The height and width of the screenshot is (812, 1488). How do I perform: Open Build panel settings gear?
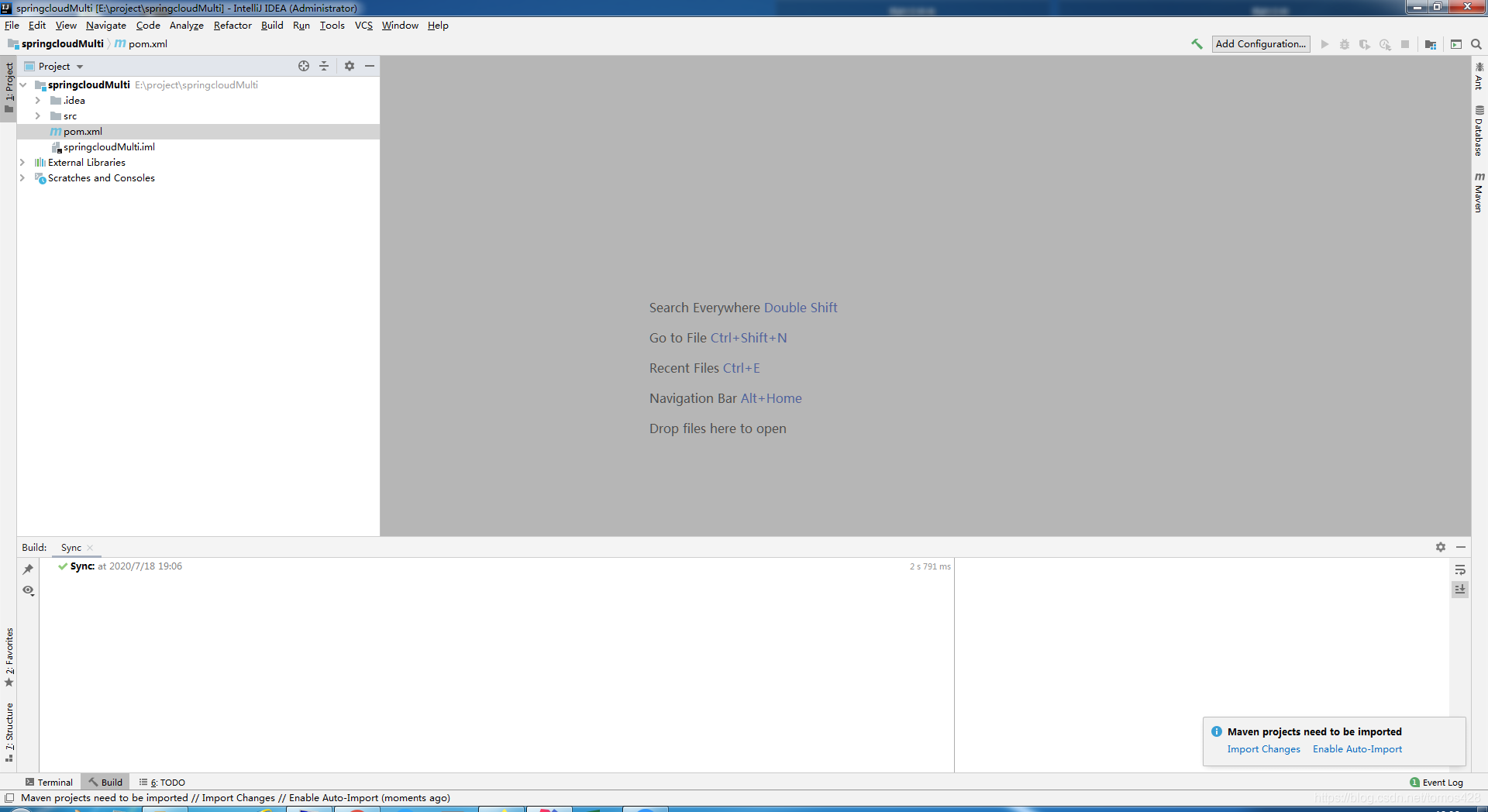(x=1441, y=547)
